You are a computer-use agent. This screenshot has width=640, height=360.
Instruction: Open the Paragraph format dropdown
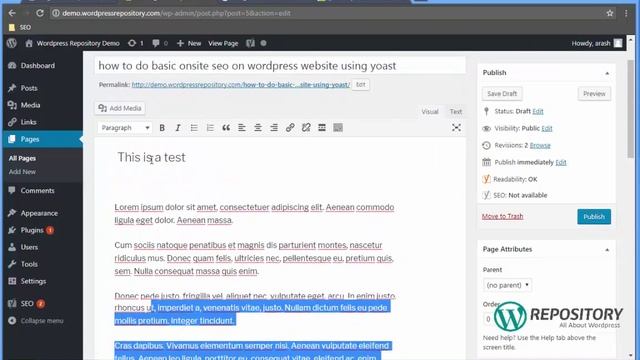tap(124, 128)
